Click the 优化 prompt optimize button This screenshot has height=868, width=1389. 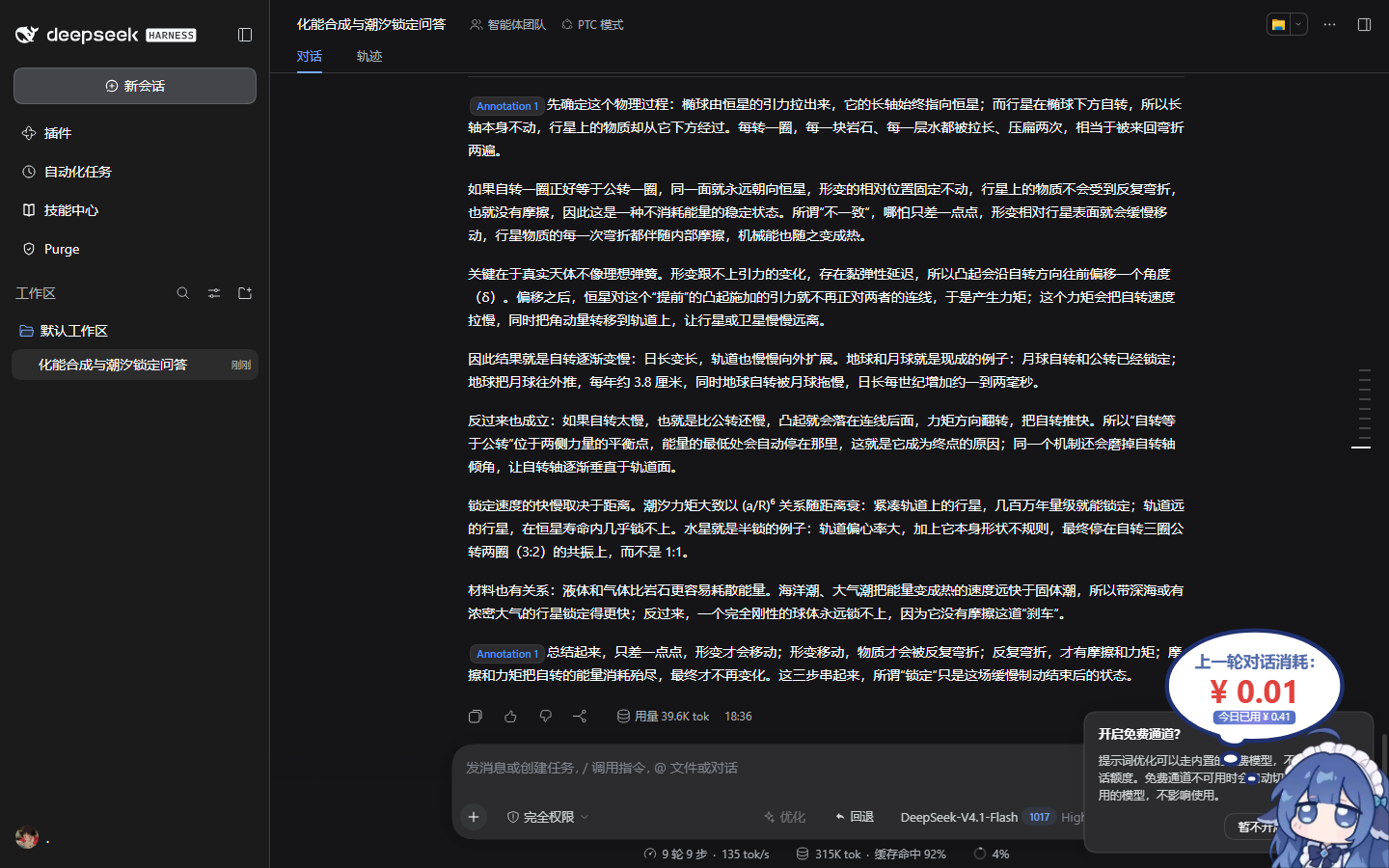pos(784,817)
